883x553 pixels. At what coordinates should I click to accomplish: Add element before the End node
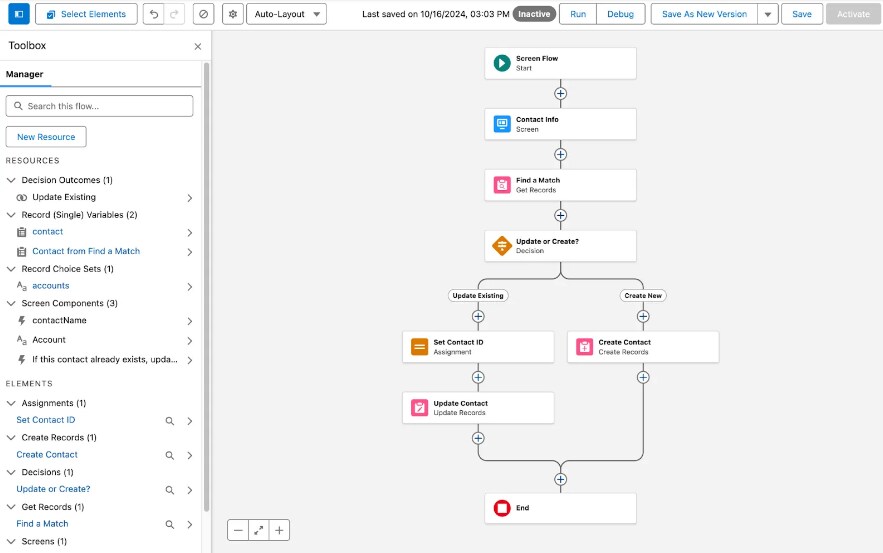(560, 479)
